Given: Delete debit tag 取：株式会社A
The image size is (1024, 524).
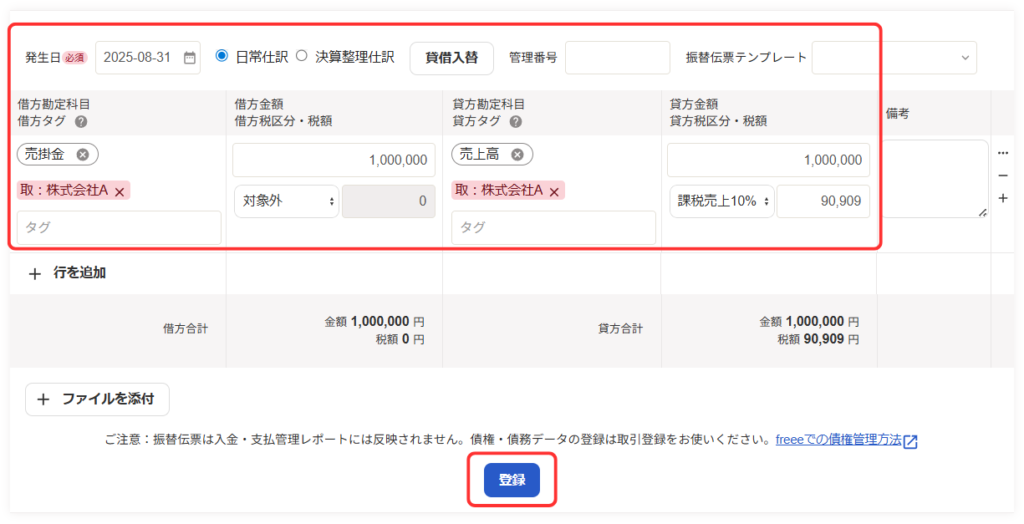Looking at the screenshot, I should coord(119,191).
